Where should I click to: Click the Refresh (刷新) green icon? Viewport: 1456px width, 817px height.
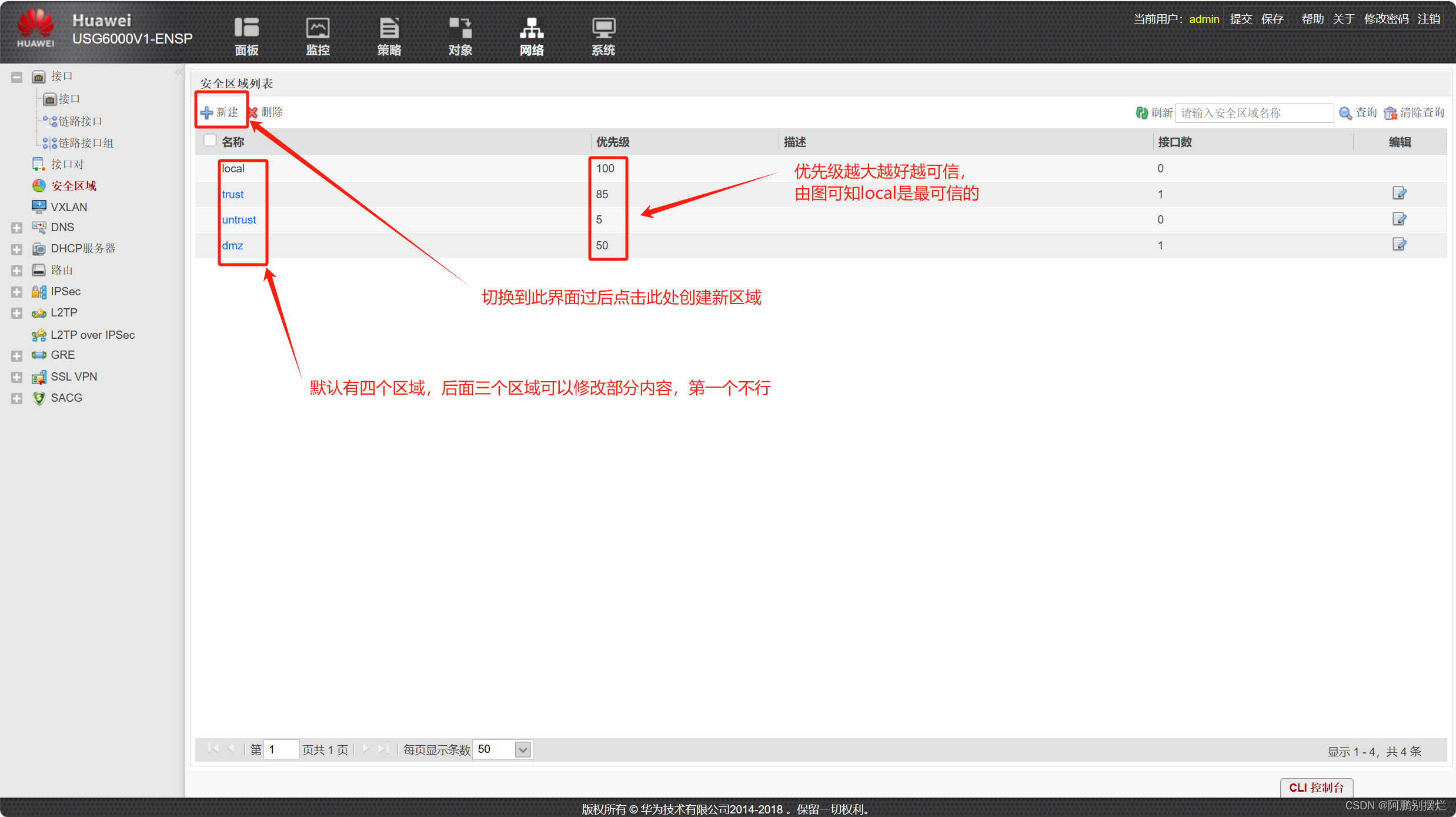pos(1141,113)
